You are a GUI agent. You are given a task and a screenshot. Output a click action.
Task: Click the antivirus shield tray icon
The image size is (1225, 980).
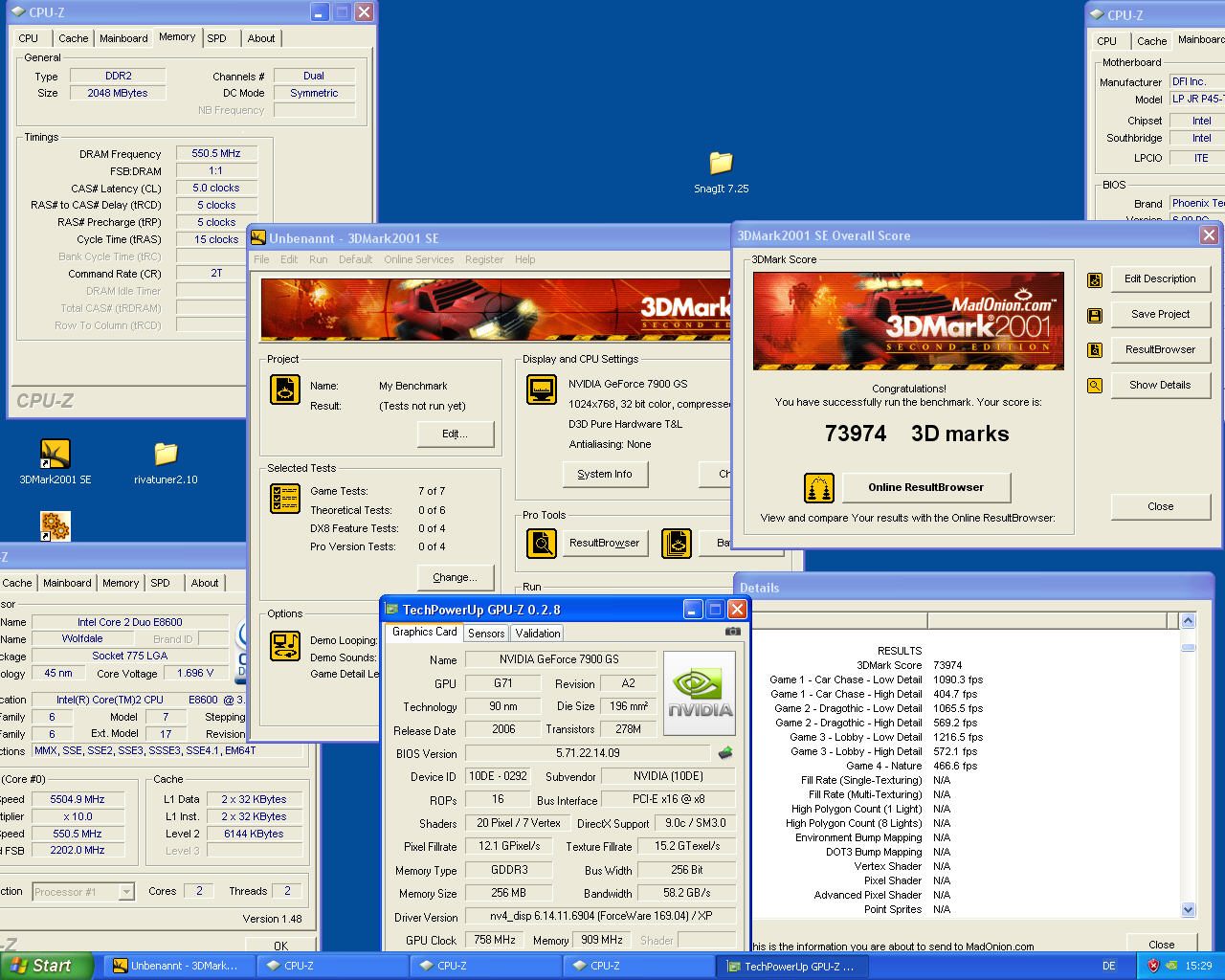click(x=1153, y=966)
